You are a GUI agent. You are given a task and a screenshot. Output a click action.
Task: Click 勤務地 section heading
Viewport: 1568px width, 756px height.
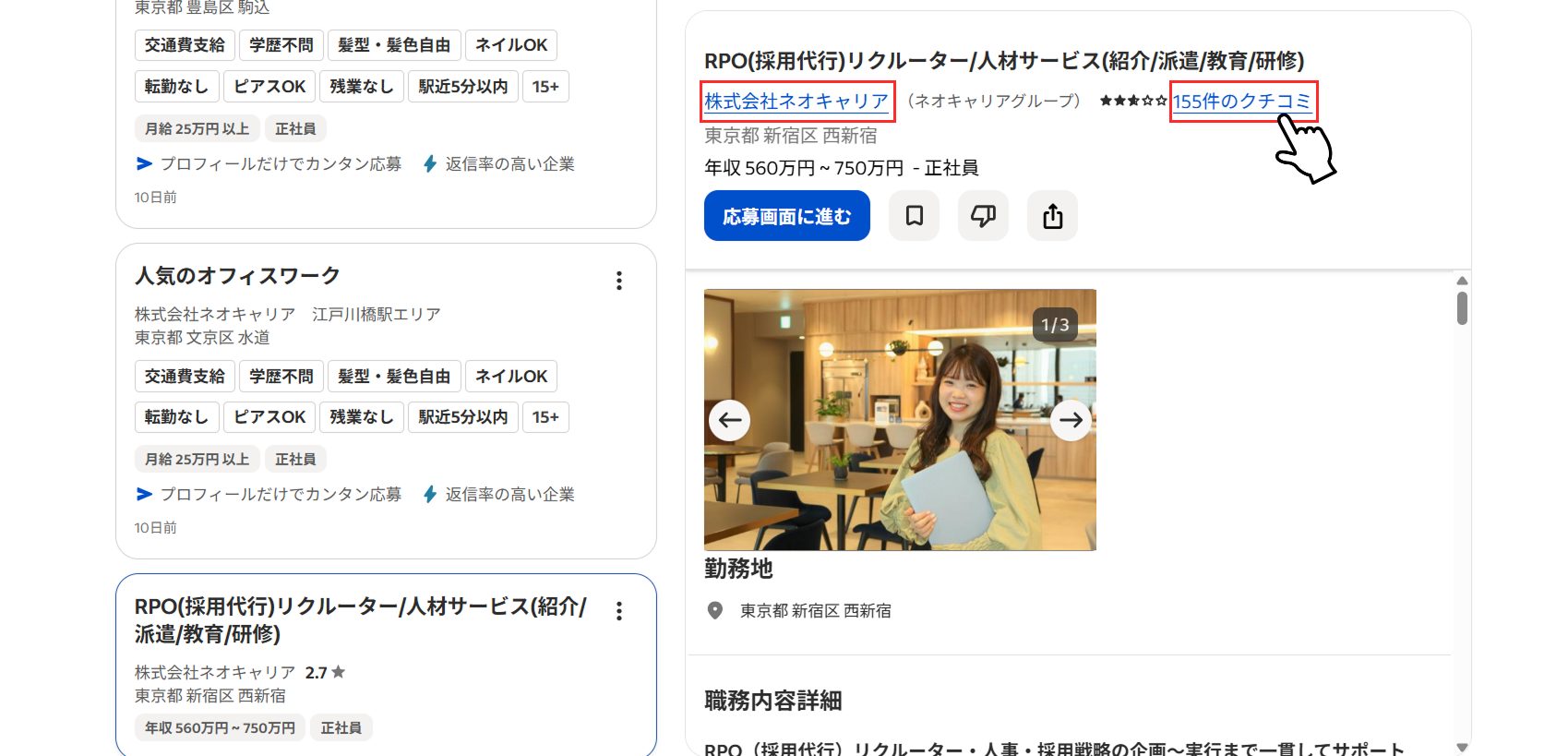pos(738,569)
